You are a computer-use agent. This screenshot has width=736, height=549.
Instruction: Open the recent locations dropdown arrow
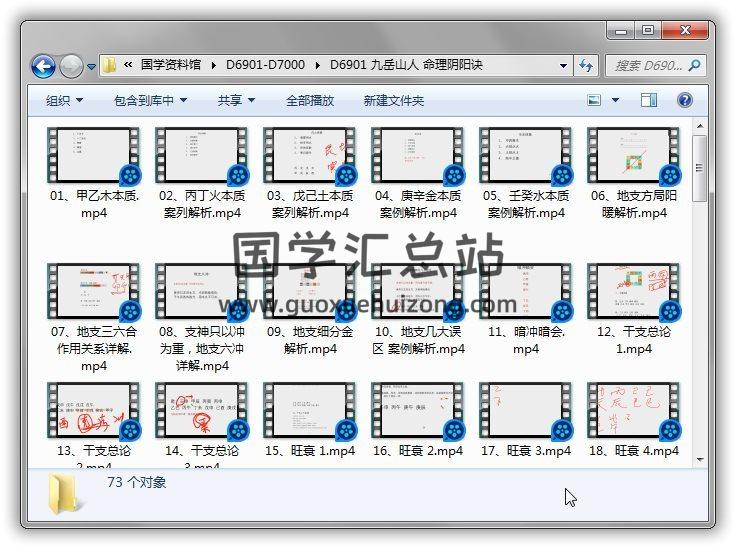(91, 67)
